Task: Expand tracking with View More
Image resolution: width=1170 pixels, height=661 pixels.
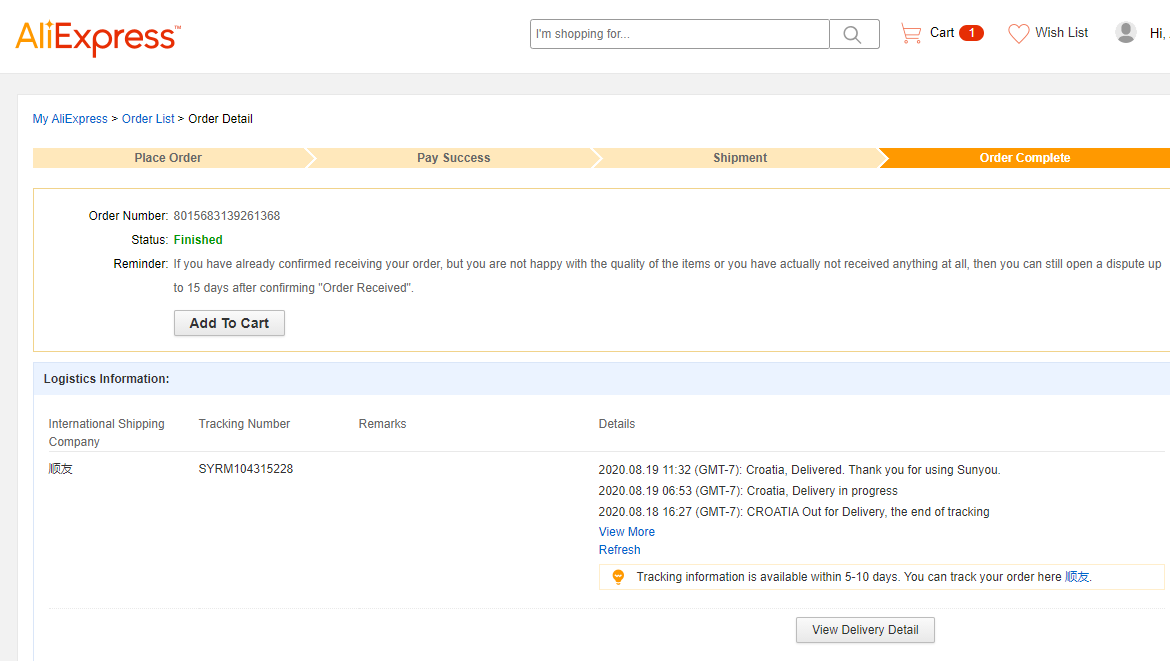Action: pos(627,532)
